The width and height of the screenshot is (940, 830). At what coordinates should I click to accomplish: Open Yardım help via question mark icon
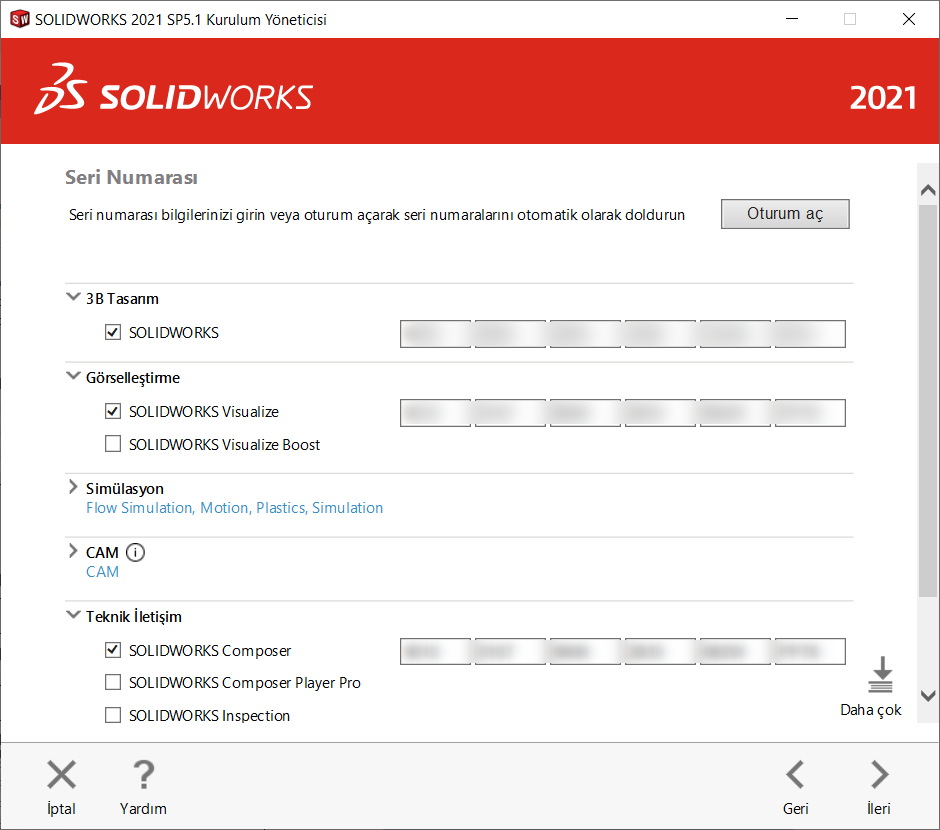point(142,774)
